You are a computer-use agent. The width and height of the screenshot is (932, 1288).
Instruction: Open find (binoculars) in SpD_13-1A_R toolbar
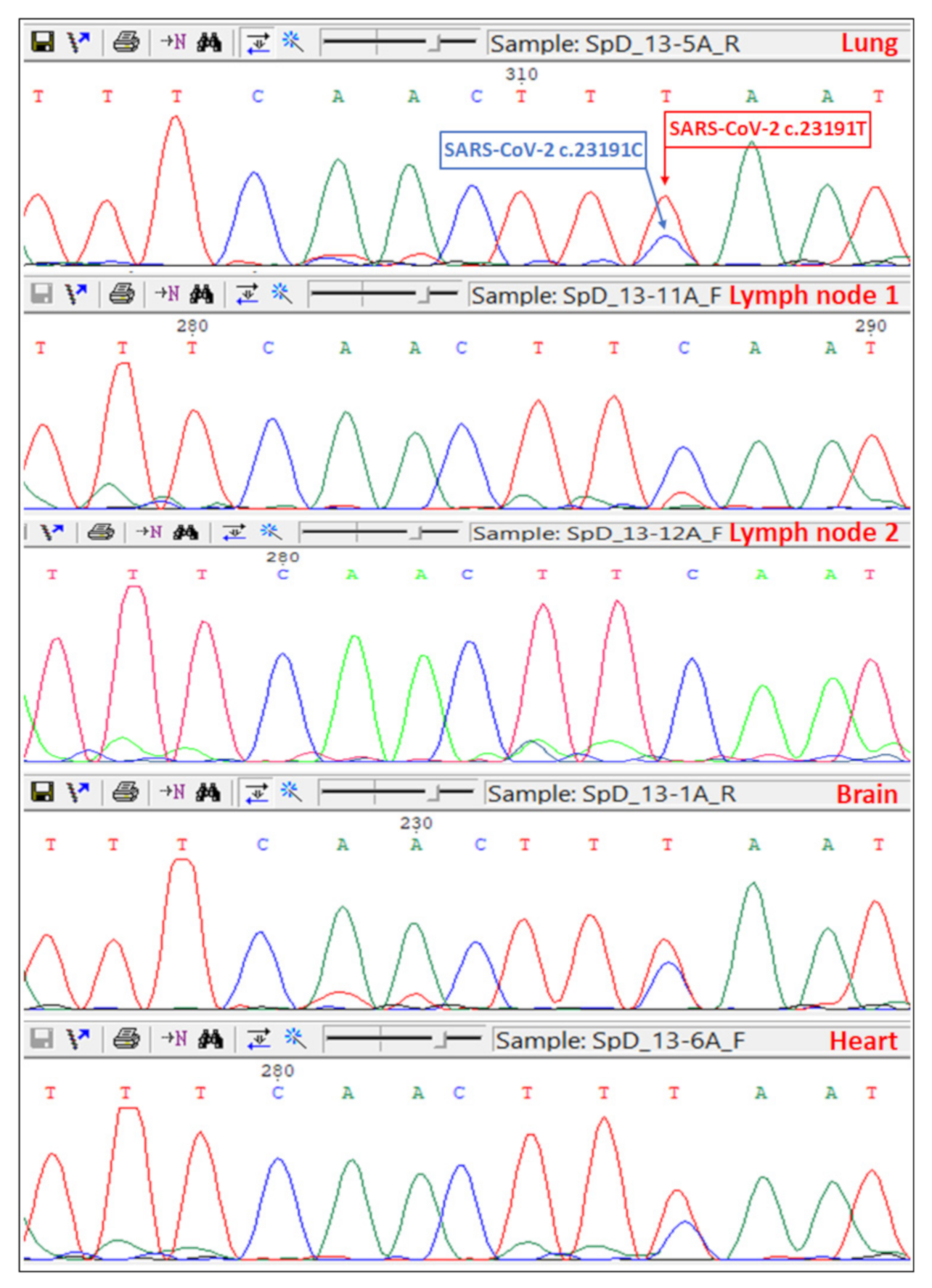coord(208,792)
